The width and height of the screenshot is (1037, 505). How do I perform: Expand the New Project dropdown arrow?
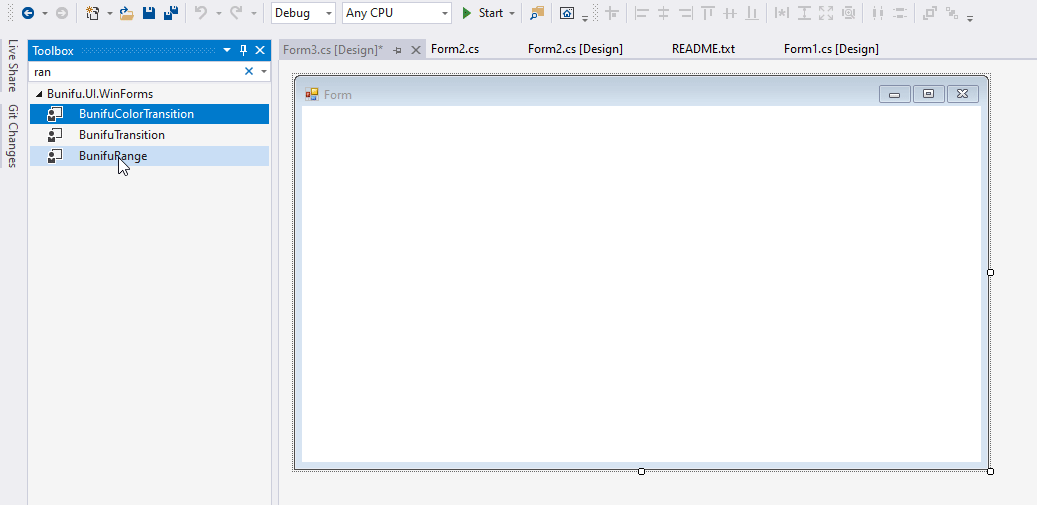pyautogui.click(x=110, y=13)
